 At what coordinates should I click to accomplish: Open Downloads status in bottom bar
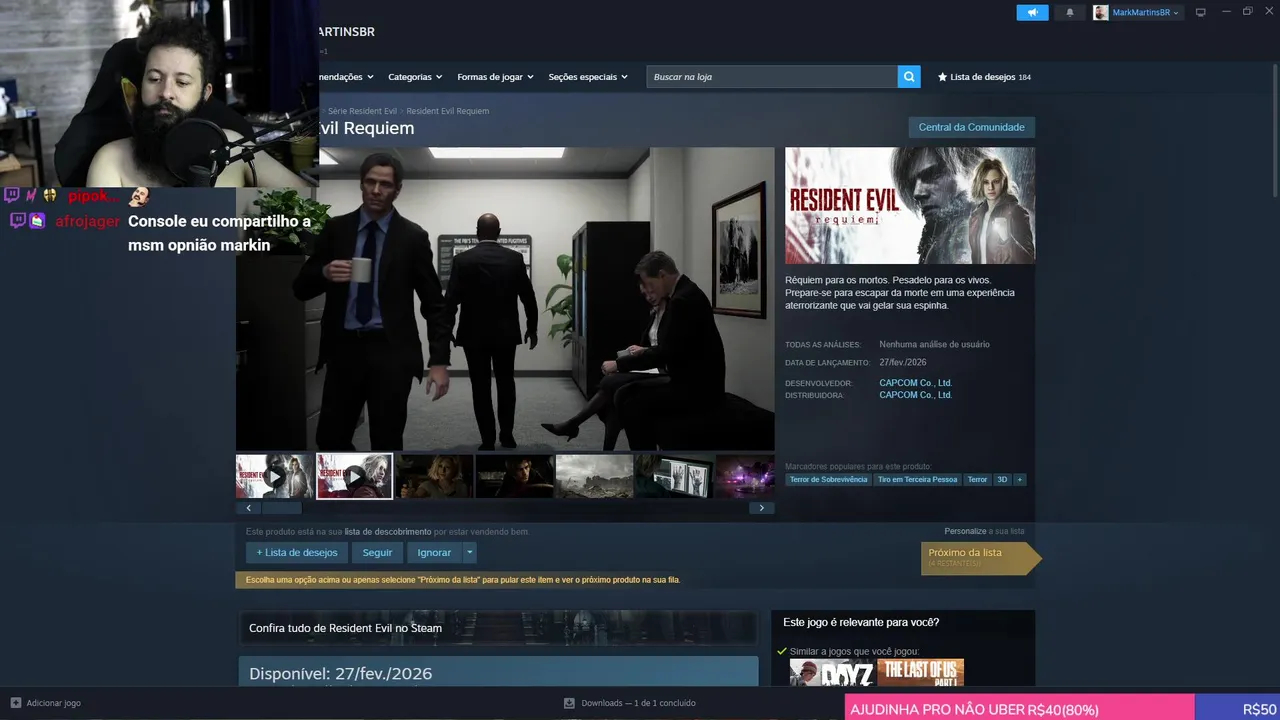coord(630,703)
